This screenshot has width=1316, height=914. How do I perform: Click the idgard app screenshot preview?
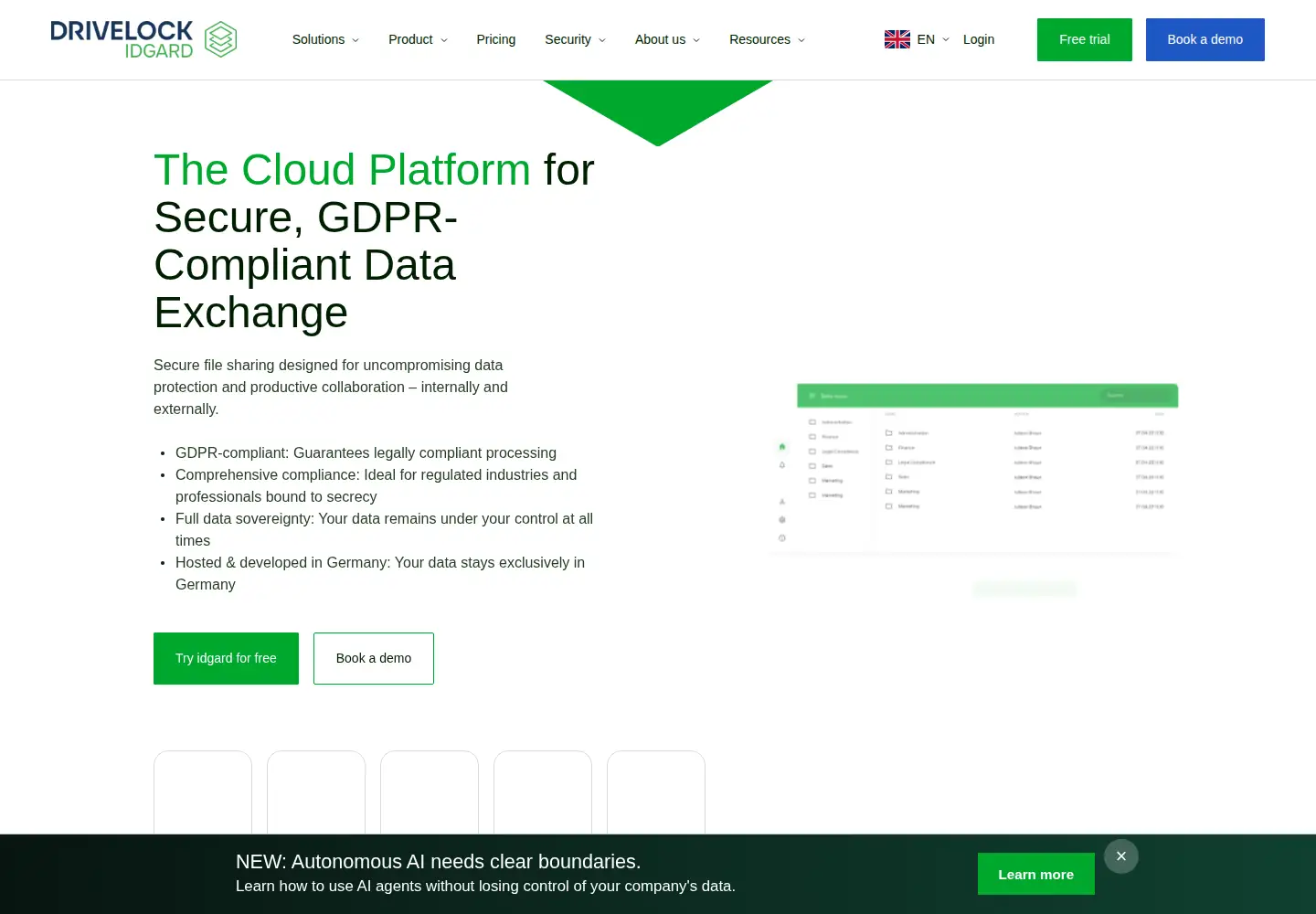tap(975, 489)
